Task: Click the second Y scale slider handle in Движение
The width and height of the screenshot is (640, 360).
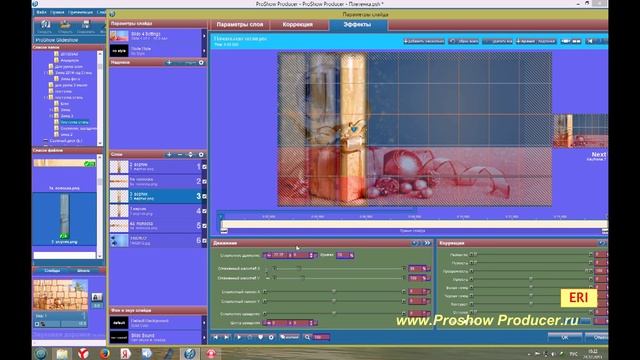Action: (x=303, y=278)
